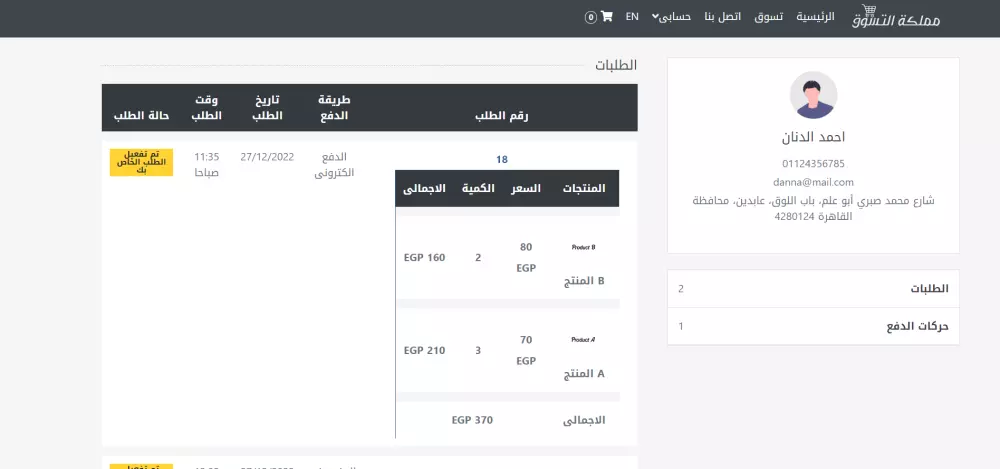Click the المنتج B product name

point(584,281)
